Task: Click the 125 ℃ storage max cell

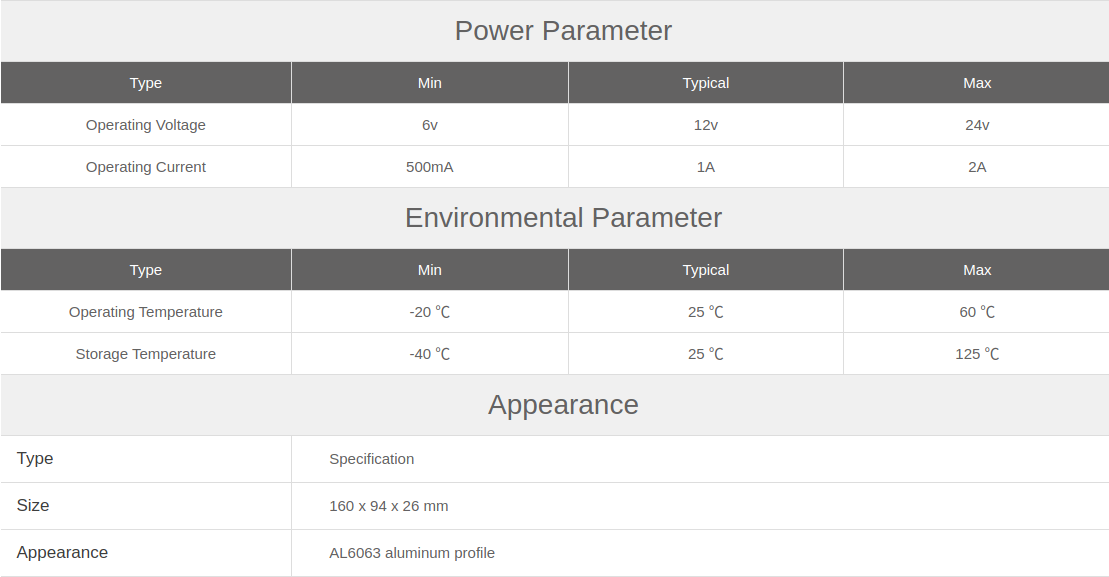Action: [x=977, y=354]
